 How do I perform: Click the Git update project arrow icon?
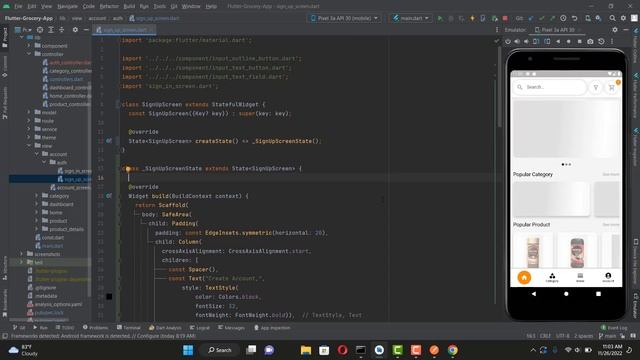pos(531,18)
